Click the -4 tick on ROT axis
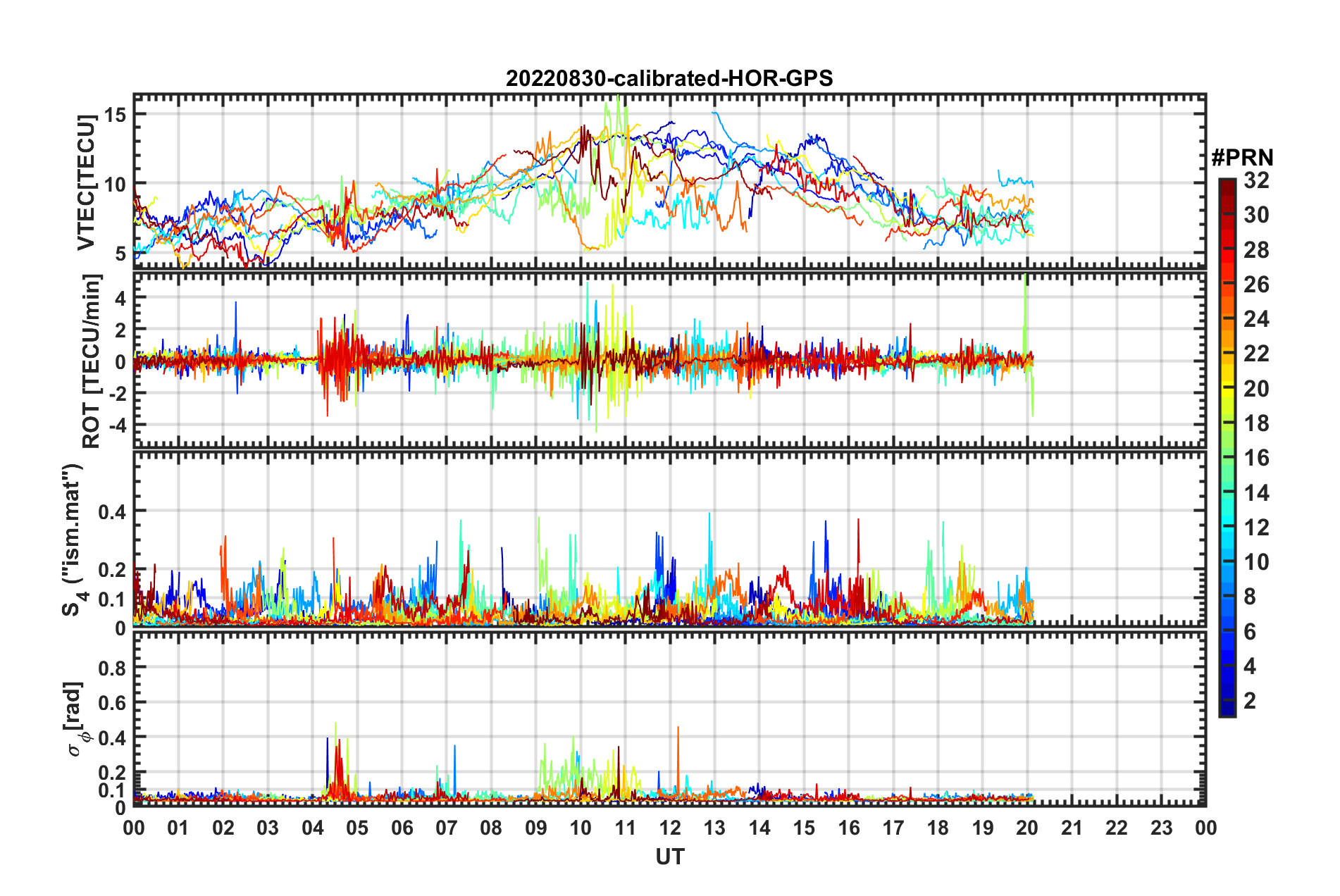Image resolution: width=1340 pixels, height=896 pixels. (116, 425)
